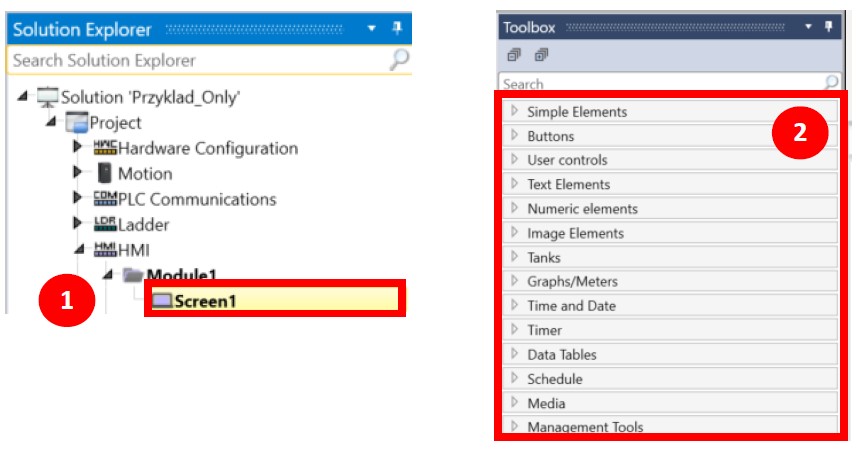Screen dimensions: 856x450
Task: Click the Module1 folder icon
Action: [132, 275]
